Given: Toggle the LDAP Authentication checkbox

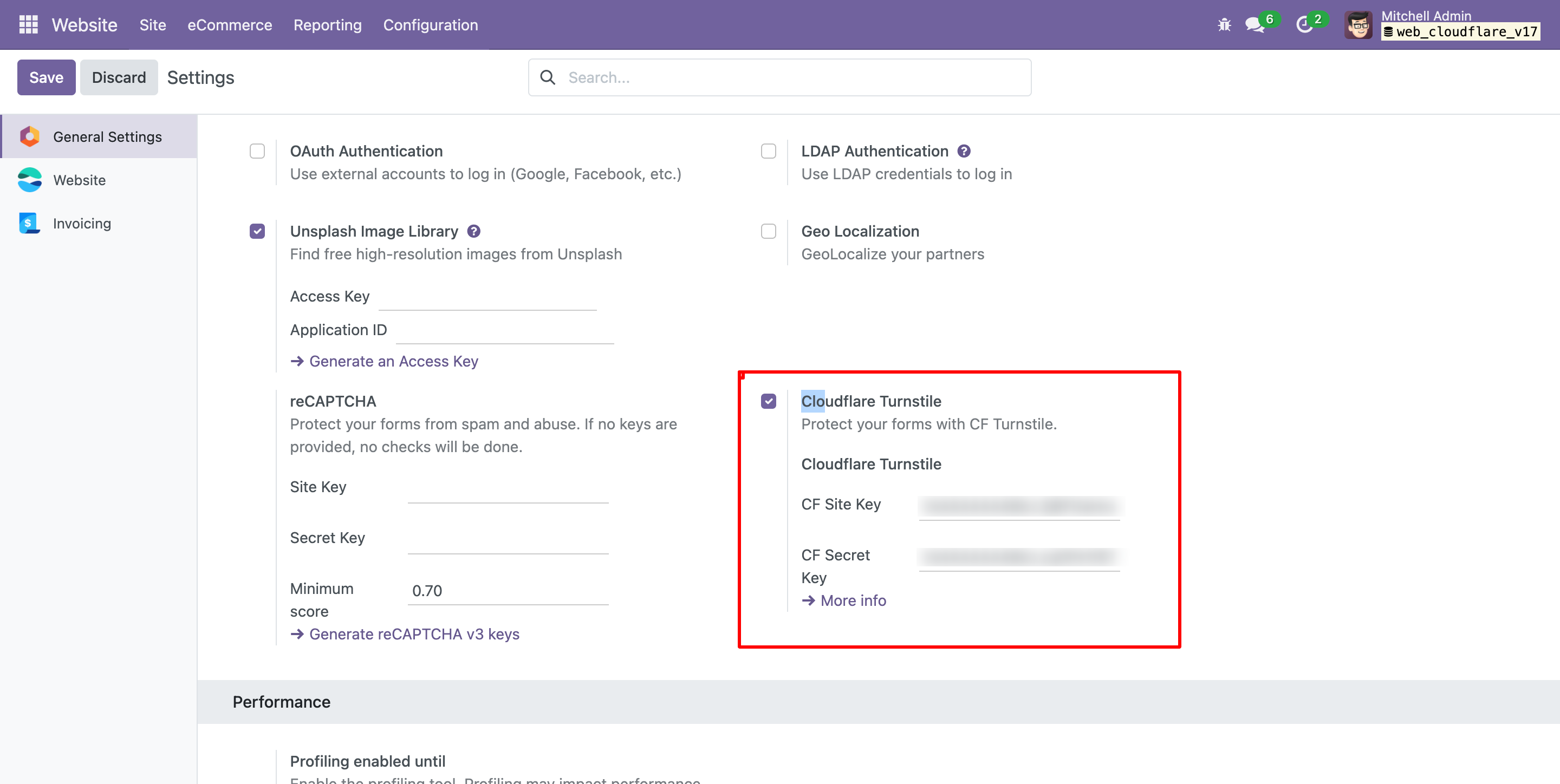Looking at the screenshot, I should (769, 151).
